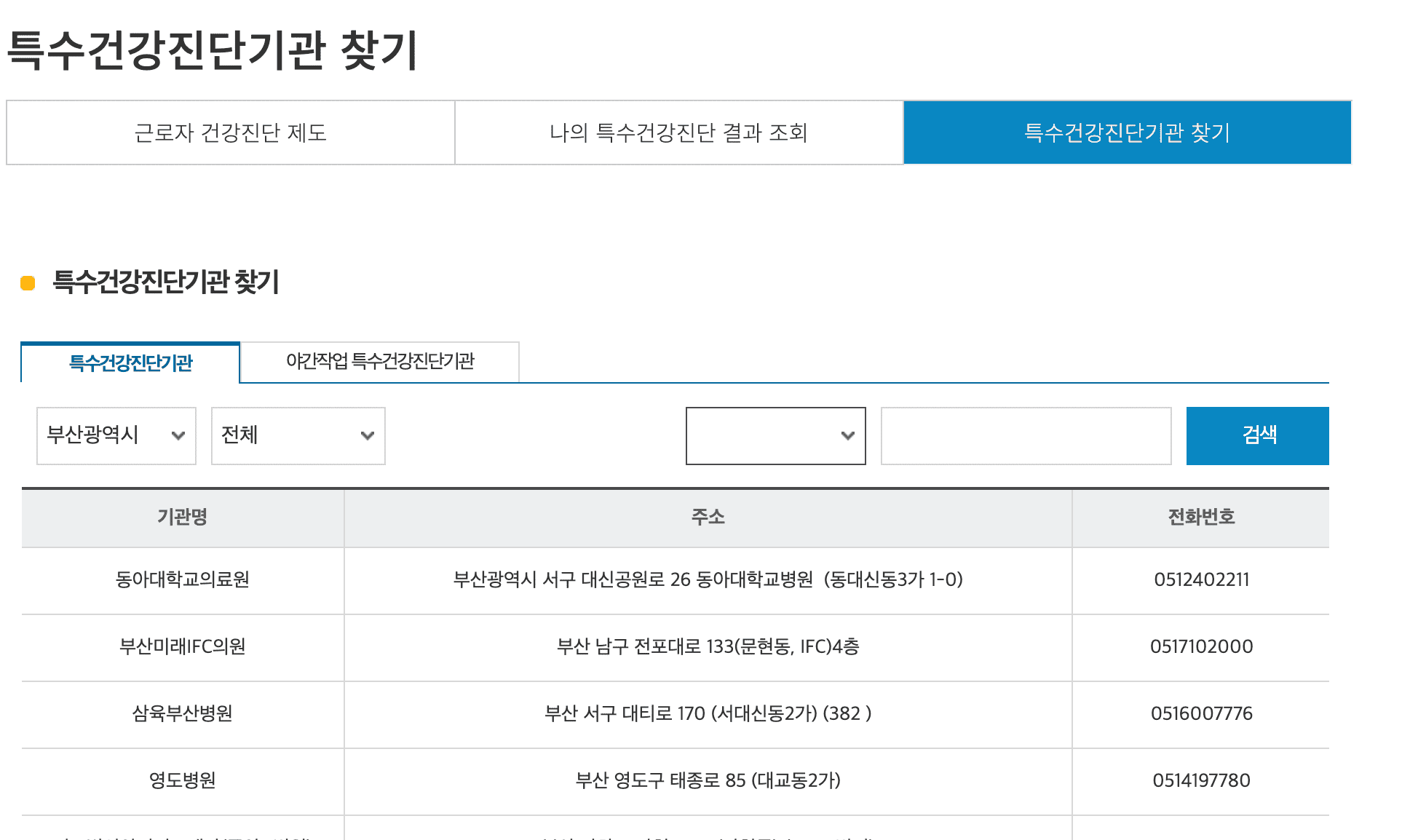Open the 전체 district dropdown
The height and width of the screenshot is (840, 1402).
(298, 436)
